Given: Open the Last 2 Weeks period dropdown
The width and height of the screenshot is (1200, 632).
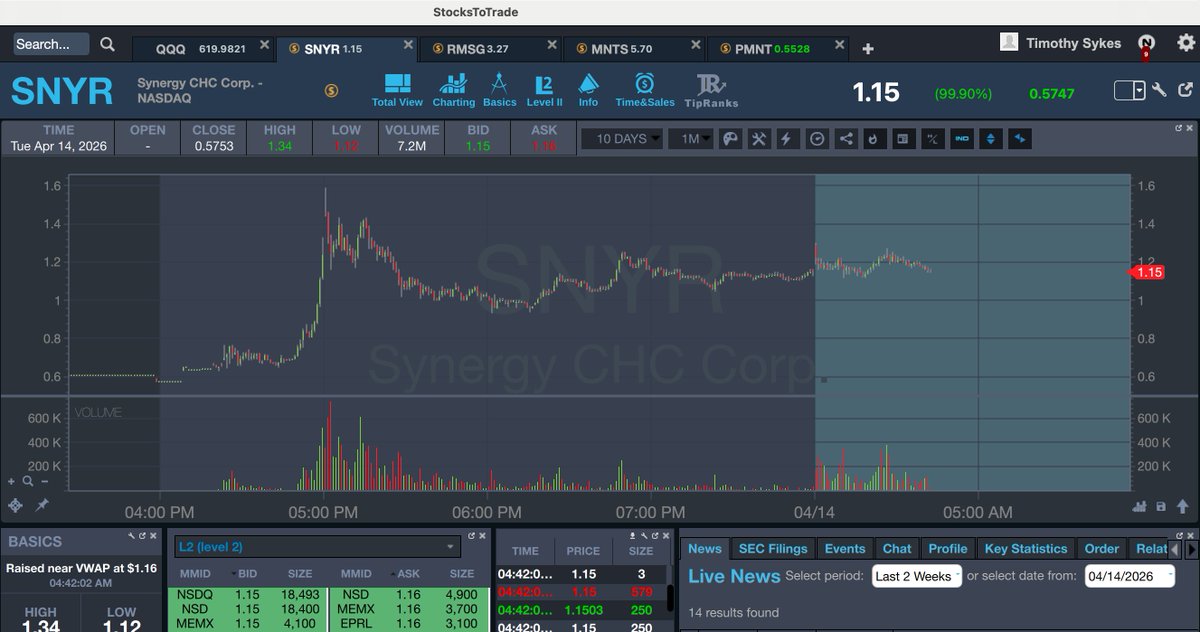Looking at the screenshot, I should coord(917,576).
